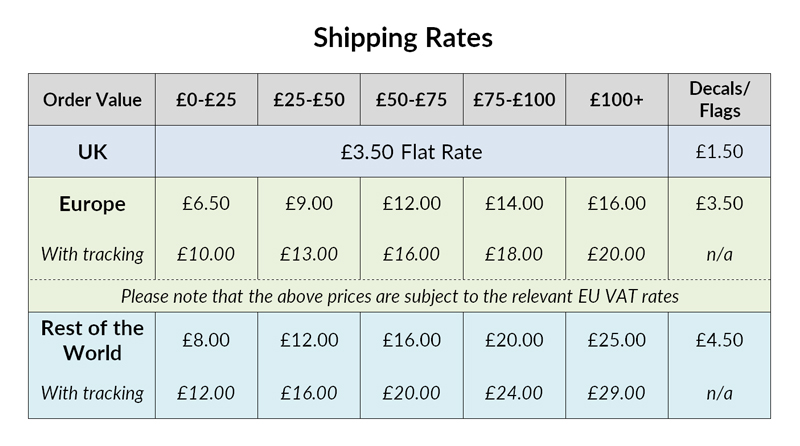Select Europe £6.50 price cell

coord(206,204)
